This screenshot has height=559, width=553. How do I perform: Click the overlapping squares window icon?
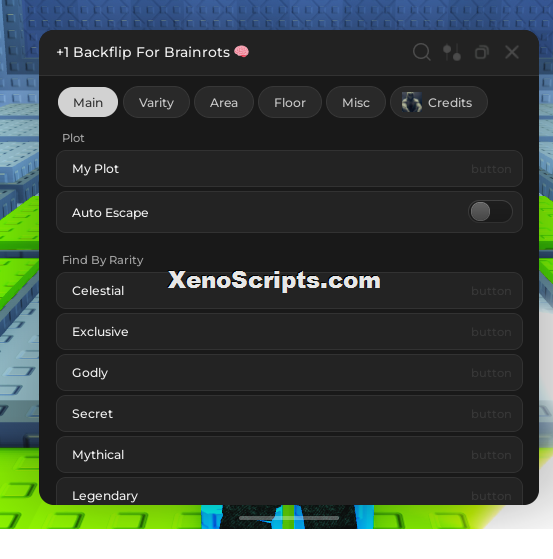coord(482,52)
